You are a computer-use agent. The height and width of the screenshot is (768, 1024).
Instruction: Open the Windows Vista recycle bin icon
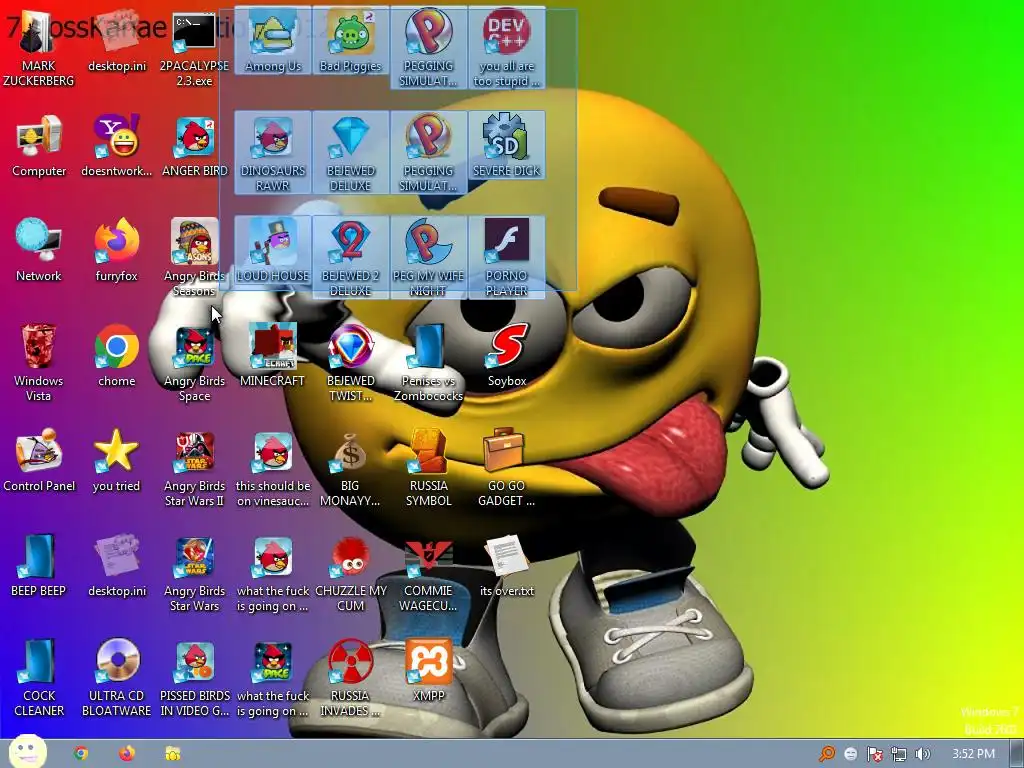39,362
